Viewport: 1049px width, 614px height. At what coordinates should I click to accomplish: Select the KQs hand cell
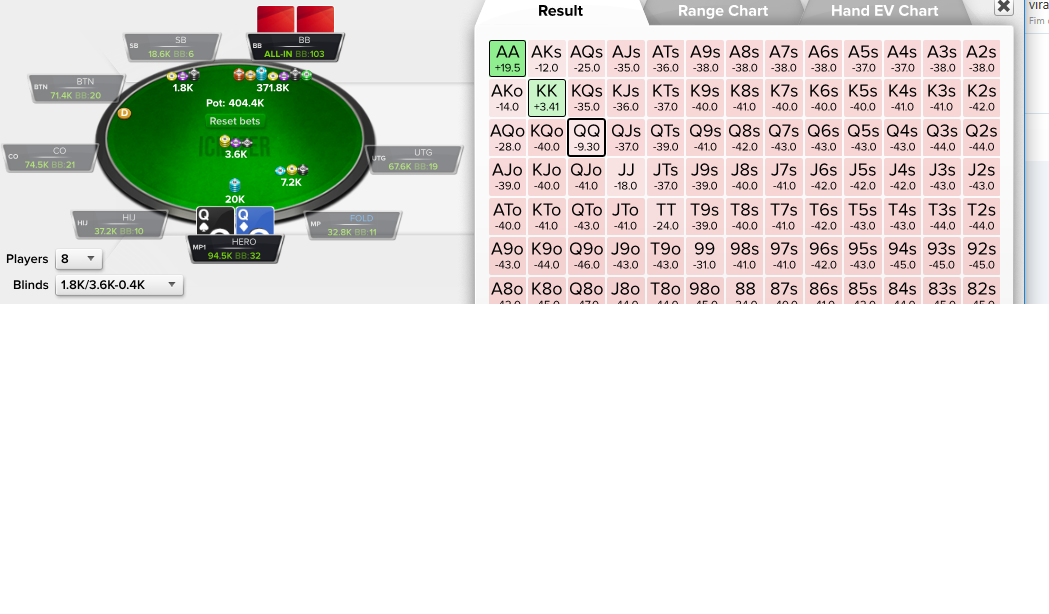click(x=586, y=98)
